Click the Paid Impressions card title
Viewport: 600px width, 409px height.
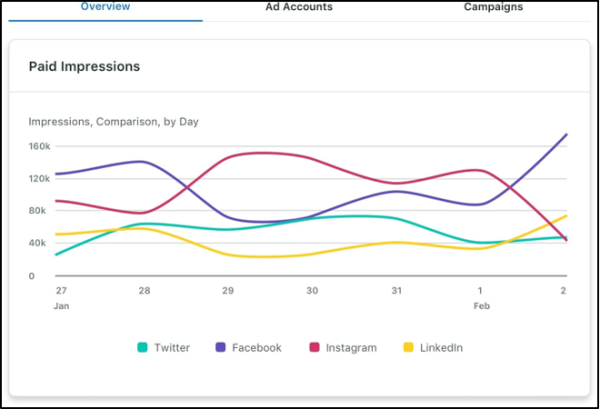point(85,67)
